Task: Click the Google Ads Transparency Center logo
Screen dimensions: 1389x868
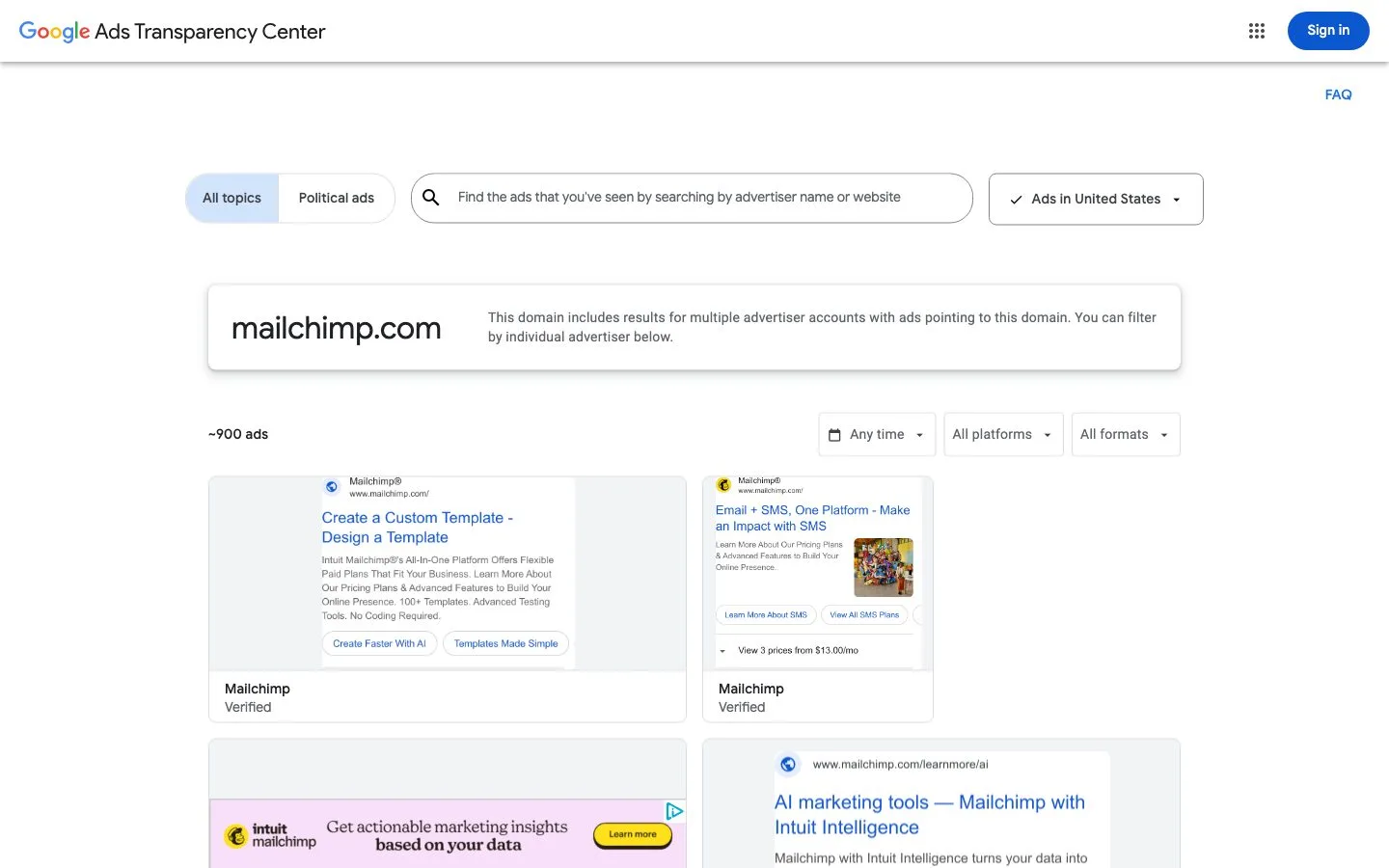Action: tap(173, 32)
